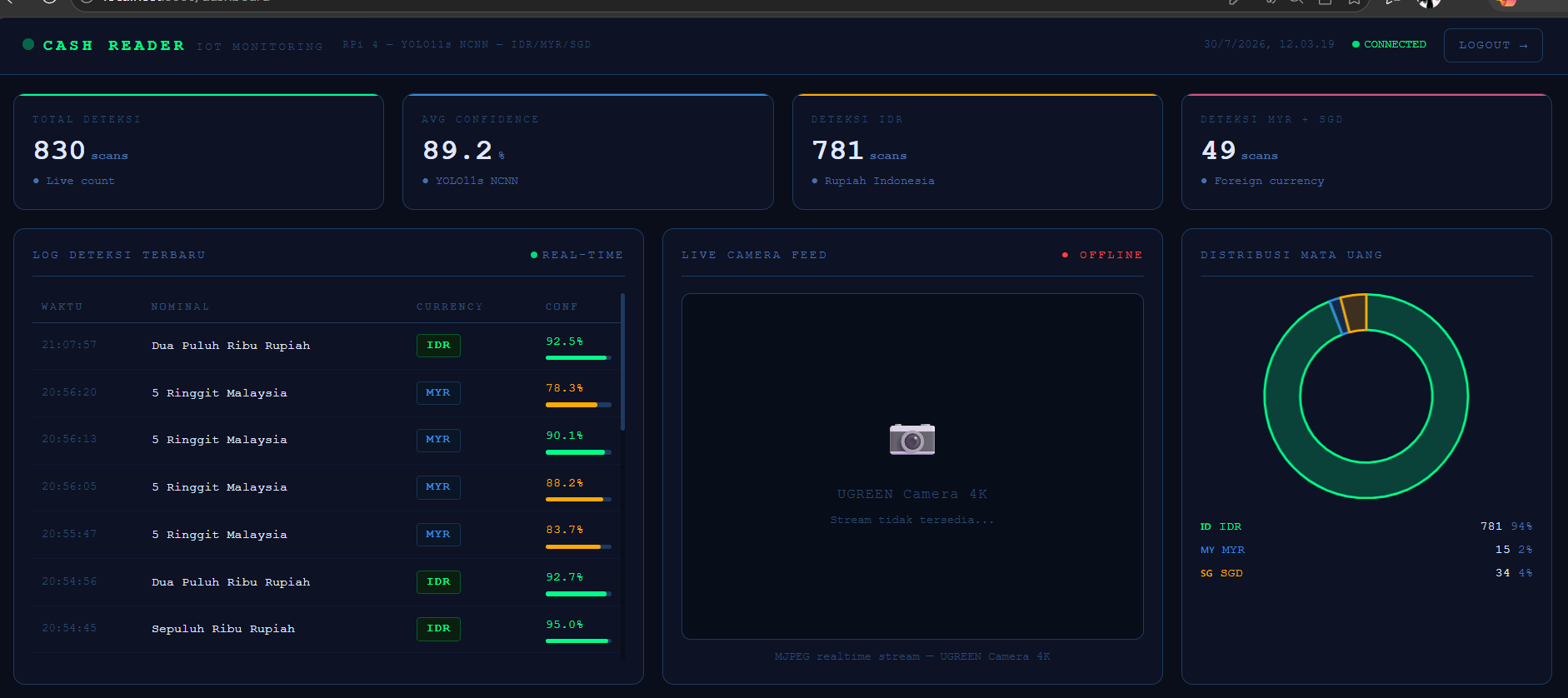Select the Avg Confidence 89.2 card
This screenshot has height=698, width=1568.
587,152
